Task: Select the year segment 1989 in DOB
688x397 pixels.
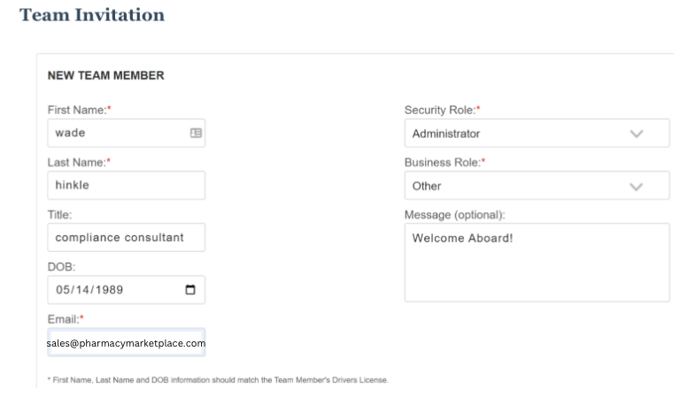Action: (x=109, y=290)
